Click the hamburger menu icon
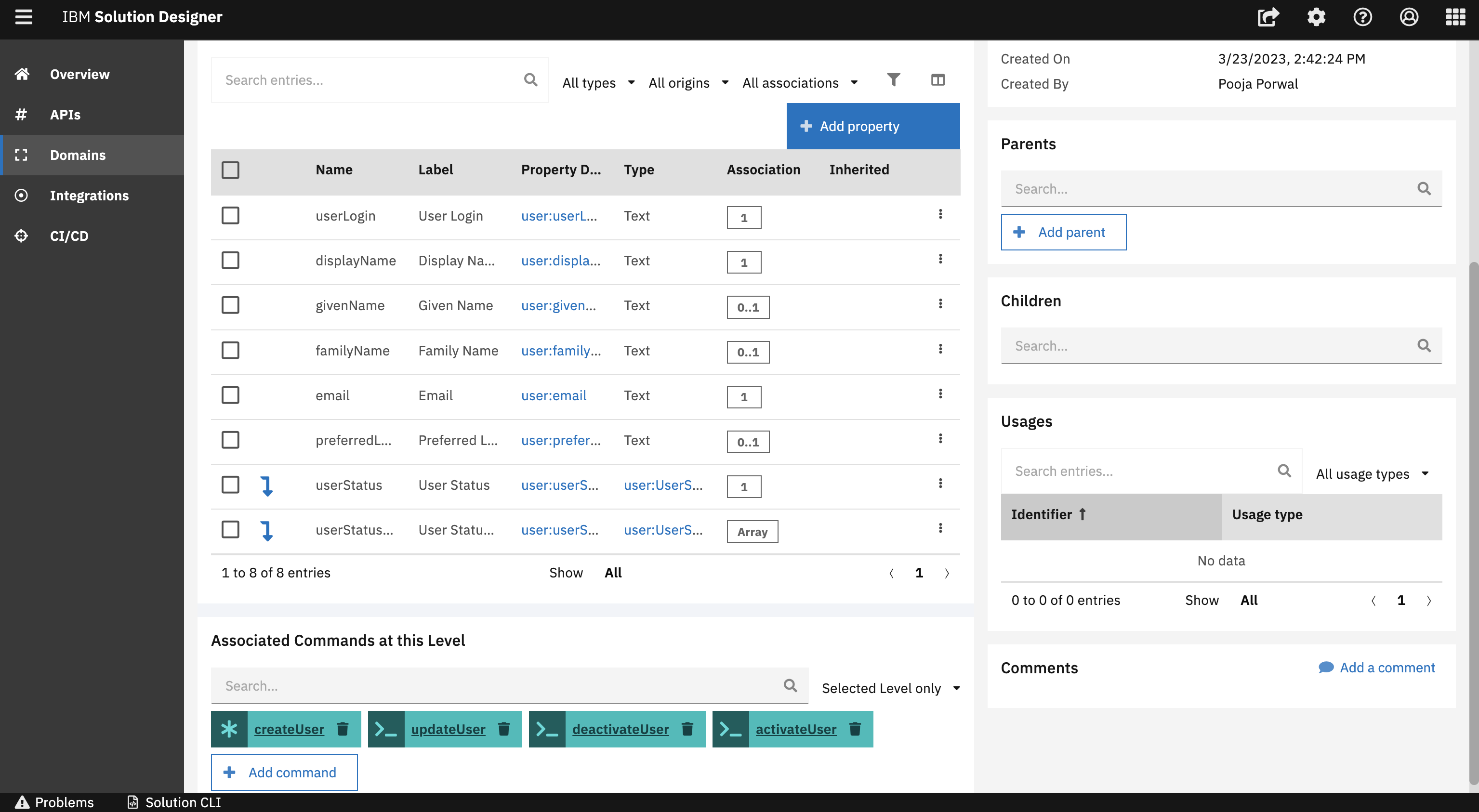The image size is (1479, 812). pyautogui.click(x=24, y=17)
